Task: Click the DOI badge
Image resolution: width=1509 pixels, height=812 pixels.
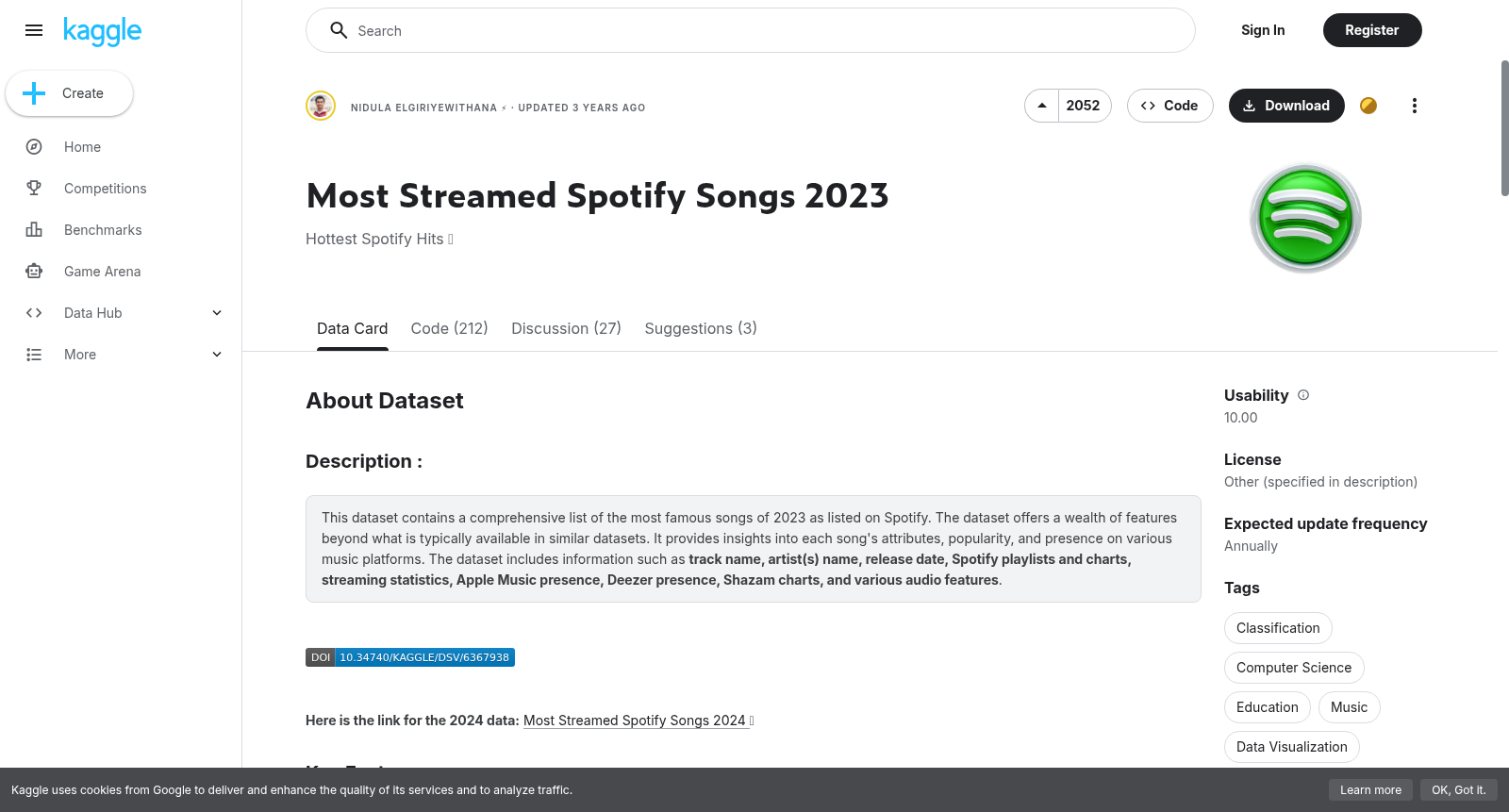Action: (410, 657)
